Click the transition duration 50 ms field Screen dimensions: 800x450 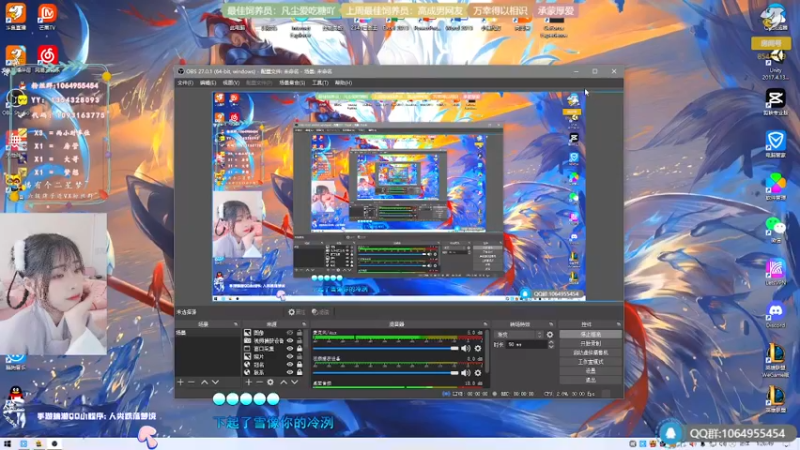[526, 345]
